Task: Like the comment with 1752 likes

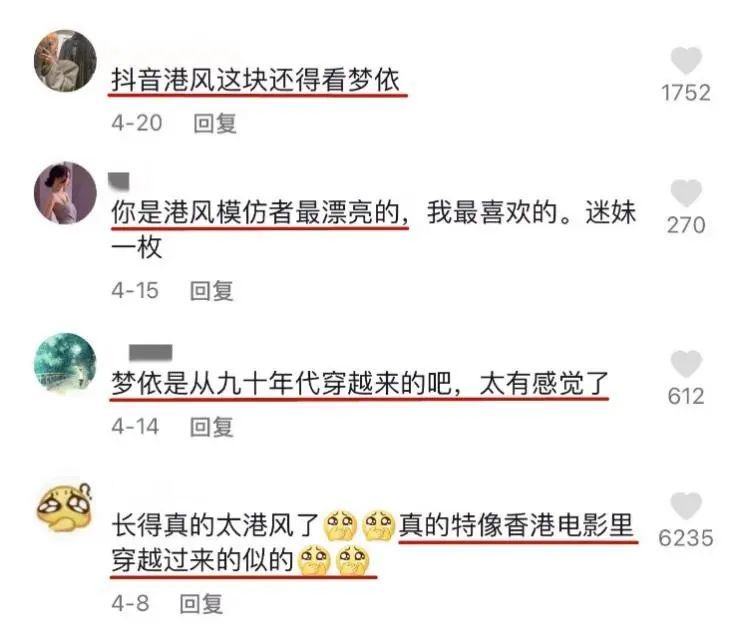Action: [x=686, y=60]
